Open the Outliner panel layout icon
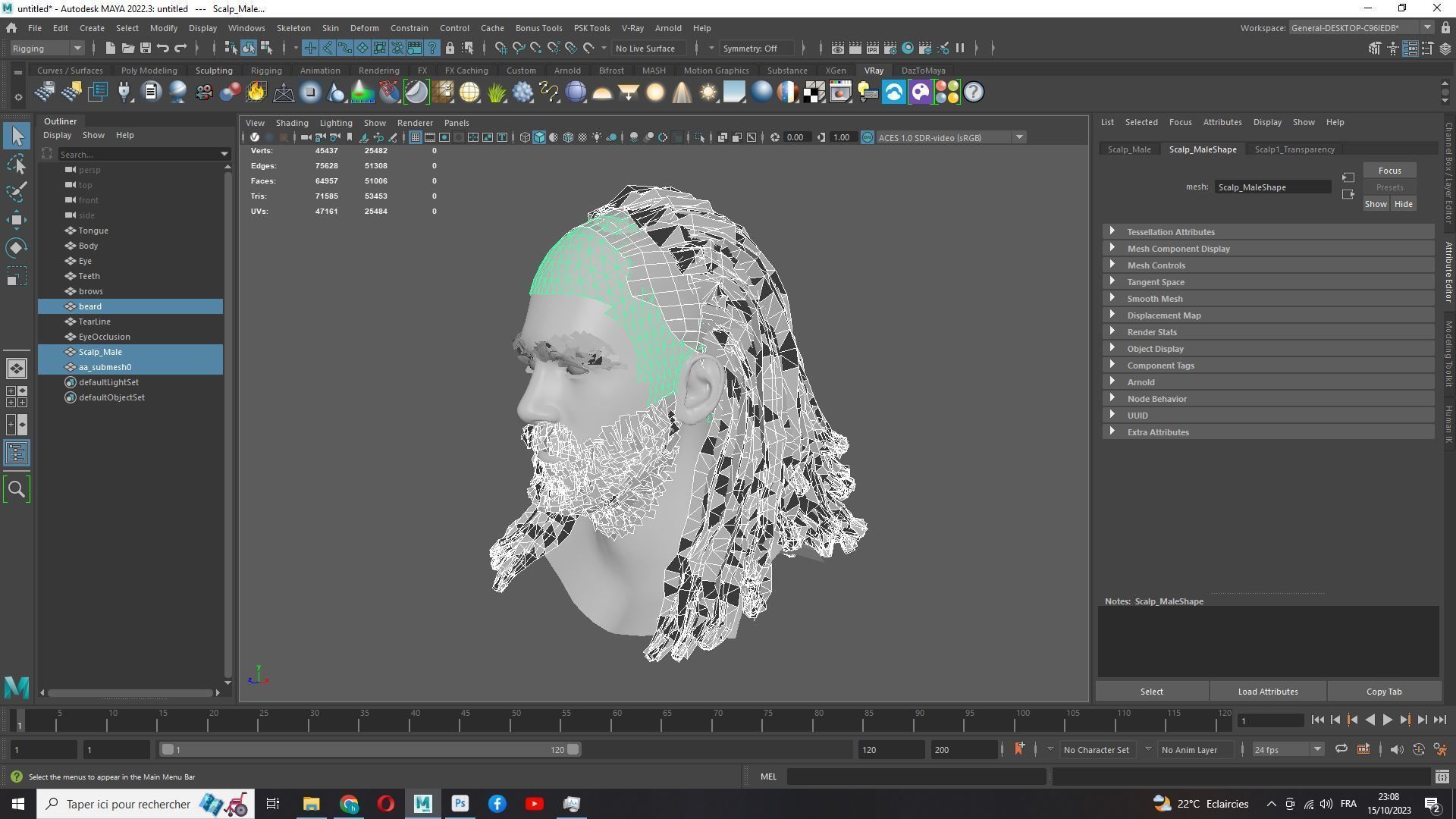Image resolution: width=1456 pixels, height=819 pixels. click(17, 453)
